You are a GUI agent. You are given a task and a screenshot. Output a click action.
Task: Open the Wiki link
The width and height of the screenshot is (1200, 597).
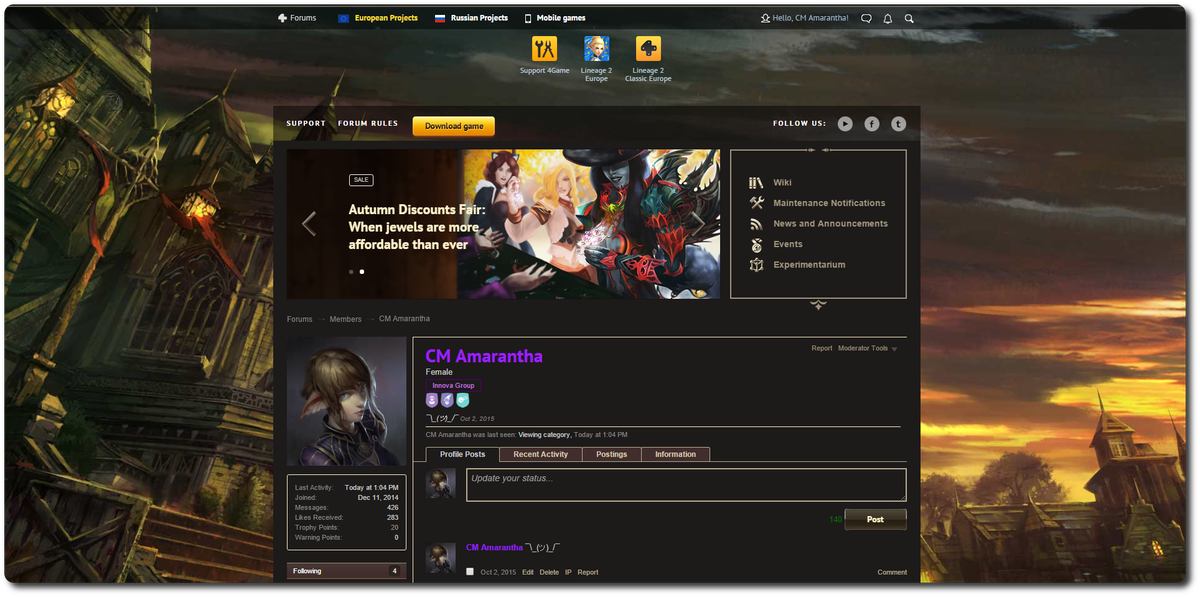782,183
